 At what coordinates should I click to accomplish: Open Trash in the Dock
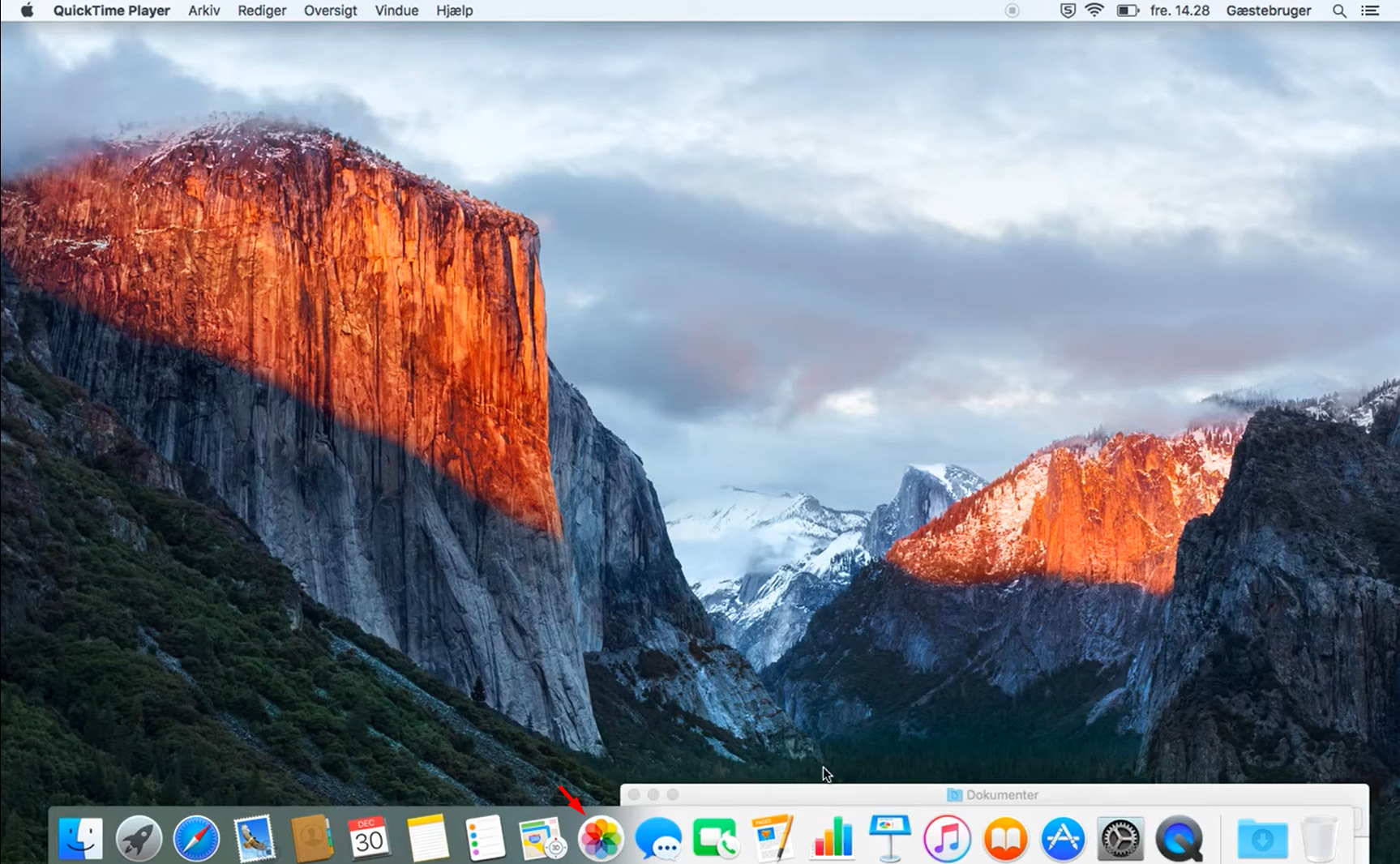pos(1320,838)
